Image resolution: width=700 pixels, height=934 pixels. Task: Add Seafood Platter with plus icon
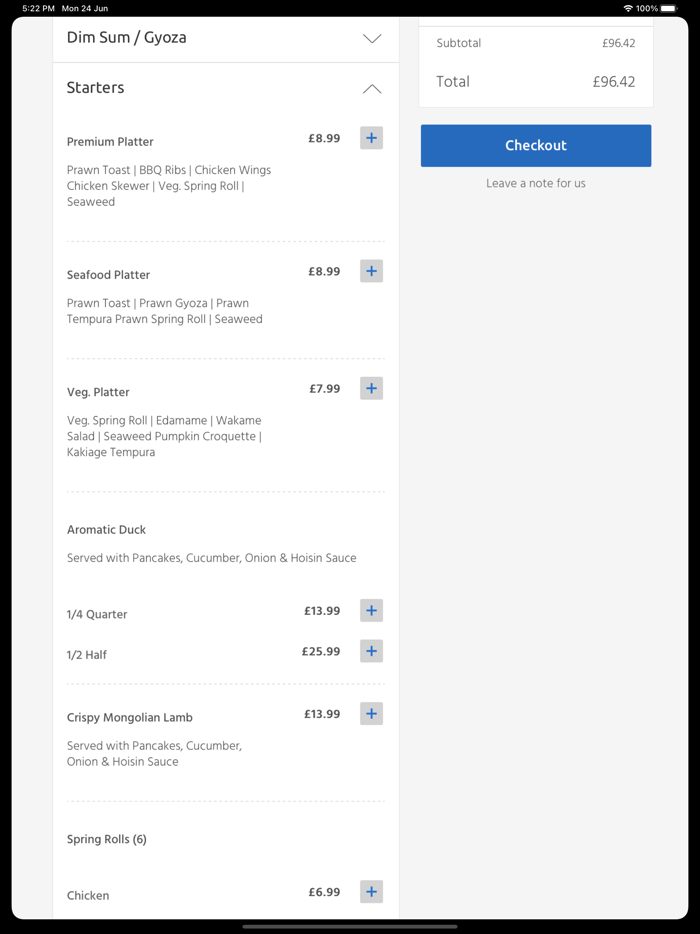pos(371,271)
